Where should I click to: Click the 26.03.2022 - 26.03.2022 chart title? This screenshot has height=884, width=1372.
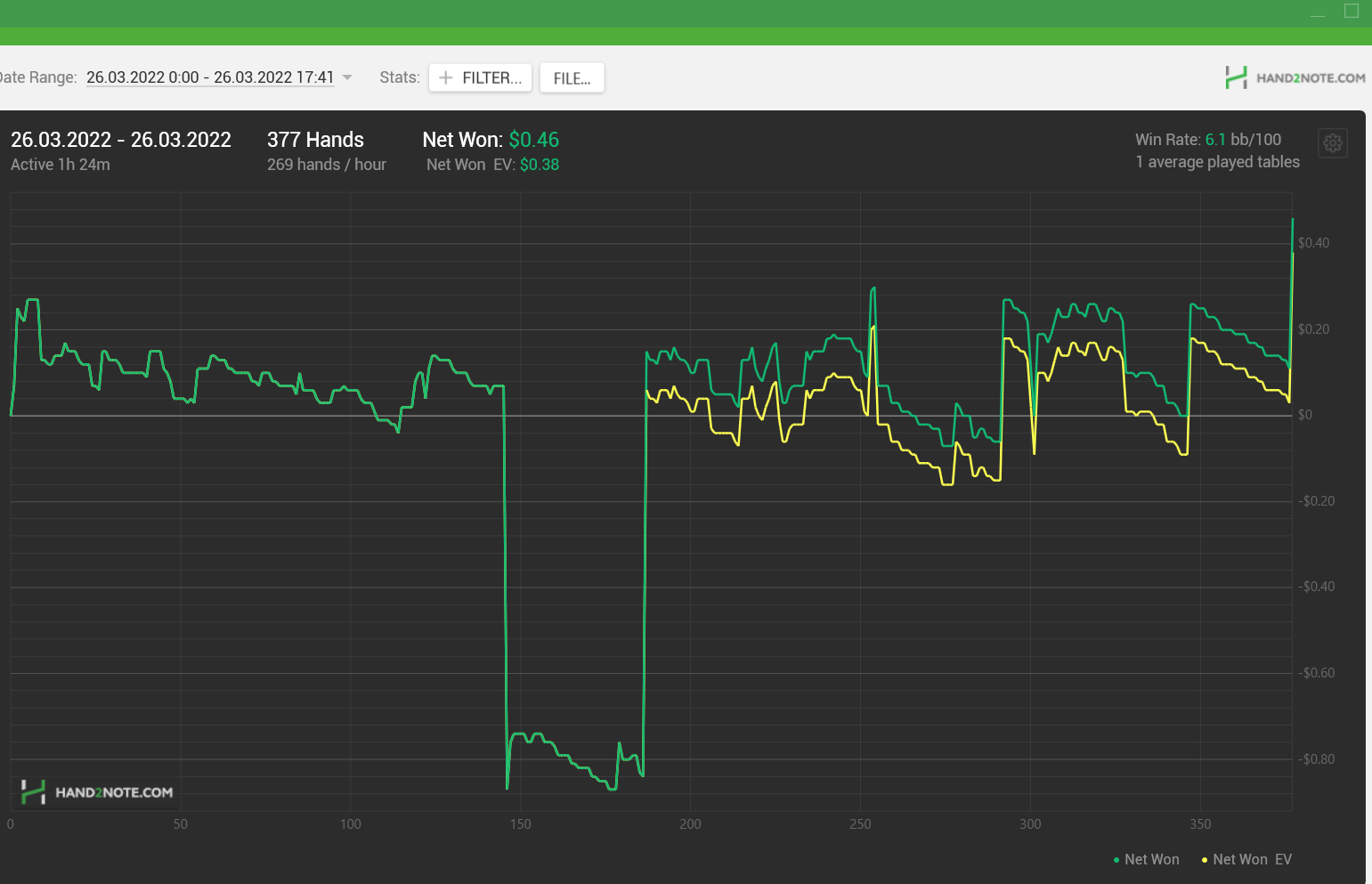pos(121,140)
